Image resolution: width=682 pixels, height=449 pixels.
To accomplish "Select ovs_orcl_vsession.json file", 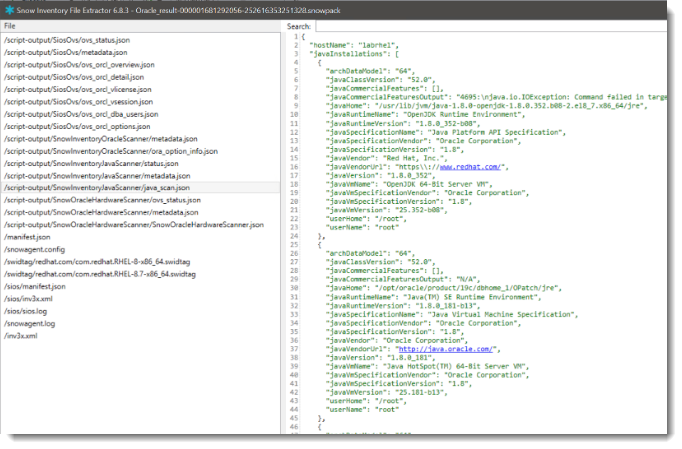I will [x=78, y=102].
